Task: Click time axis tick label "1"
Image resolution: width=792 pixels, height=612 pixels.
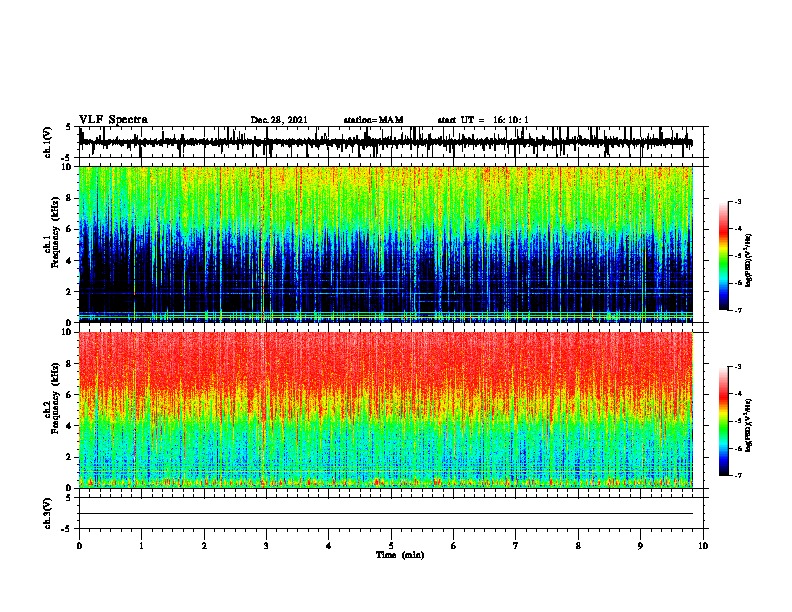Action: coord(141,546)
